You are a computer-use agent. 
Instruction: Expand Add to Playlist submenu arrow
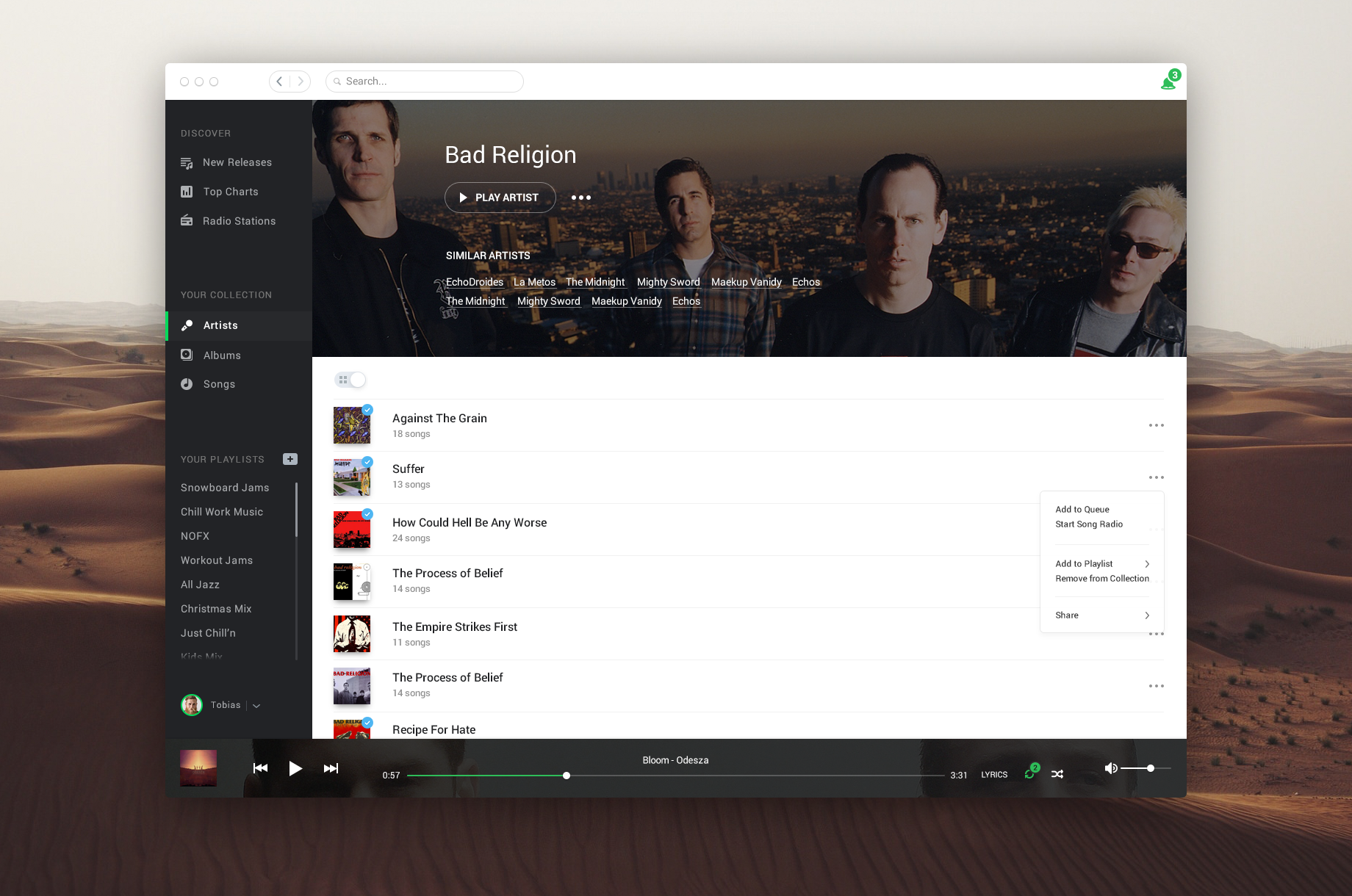[1147, 564]
